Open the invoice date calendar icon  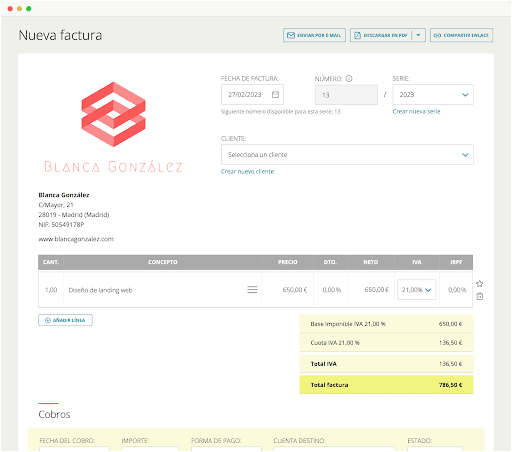[275, 95]
